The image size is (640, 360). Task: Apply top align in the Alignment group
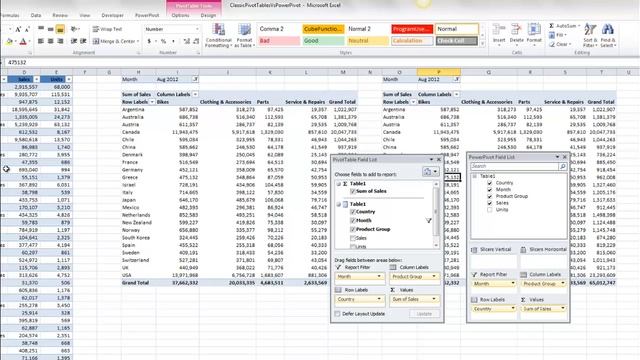coord(41,29)
